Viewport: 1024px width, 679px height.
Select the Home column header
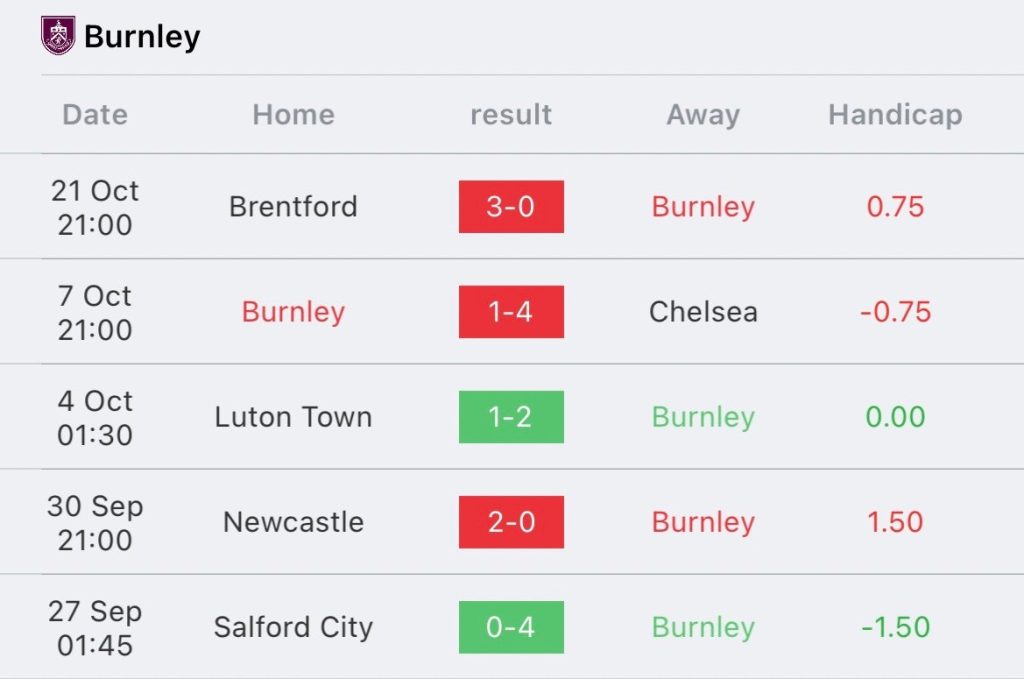point(294,115)
